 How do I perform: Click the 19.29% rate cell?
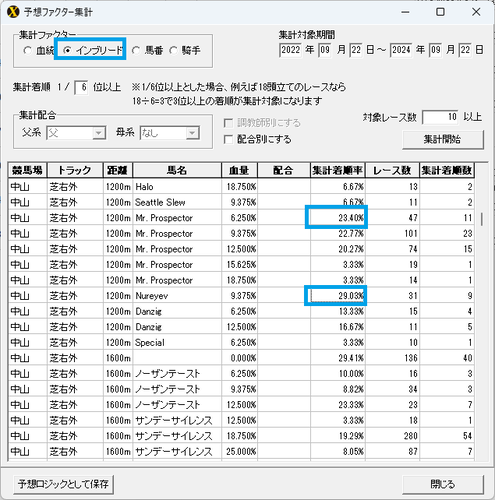pos(338,436)
